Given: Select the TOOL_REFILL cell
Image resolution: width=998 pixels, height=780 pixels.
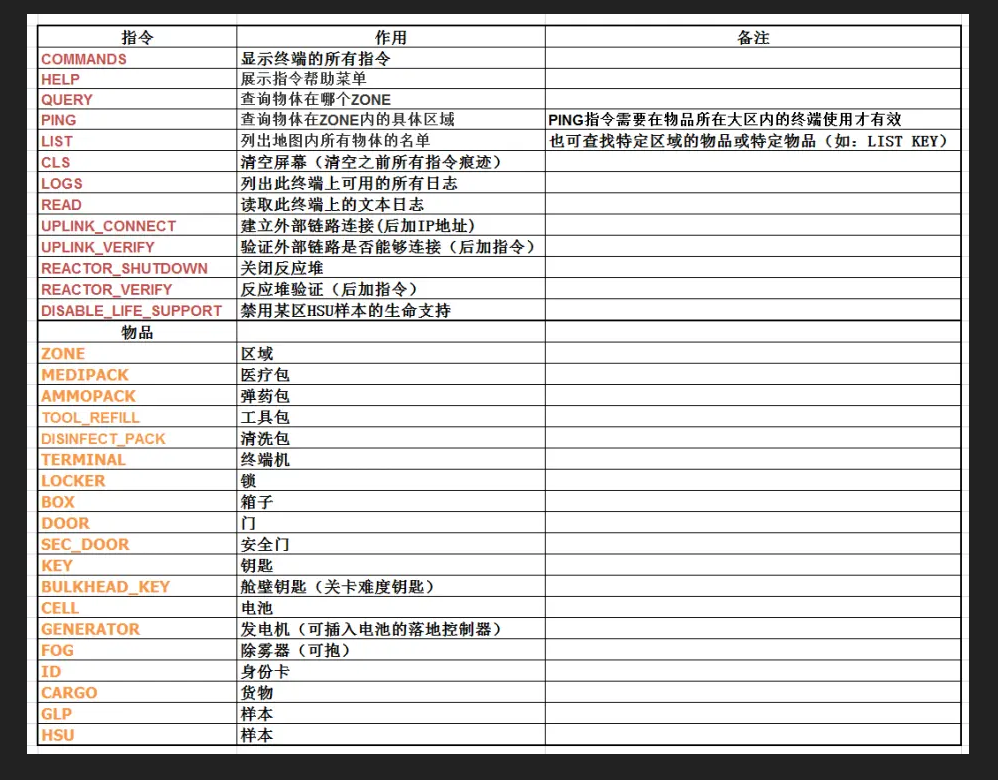Looking at the screenshot, I should coord(137,417).
